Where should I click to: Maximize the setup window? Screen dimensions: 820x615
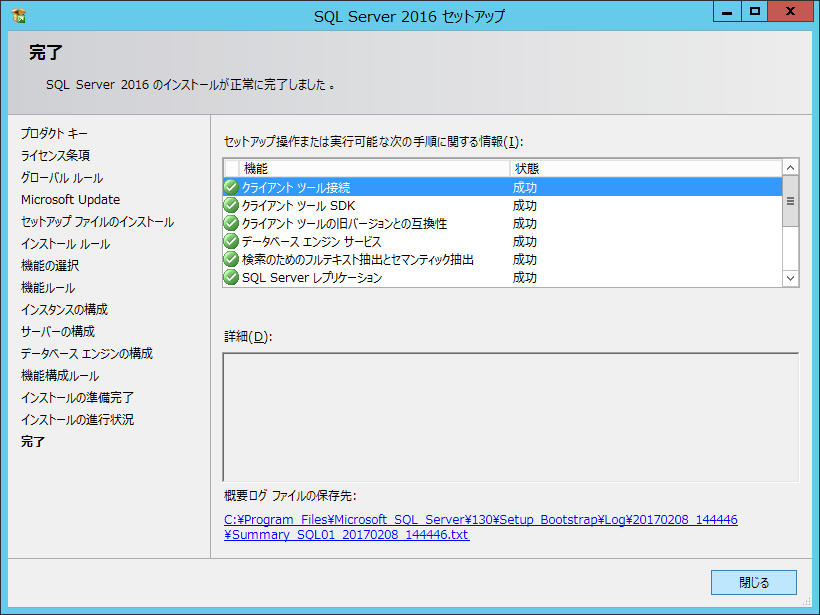coord(755,11)
